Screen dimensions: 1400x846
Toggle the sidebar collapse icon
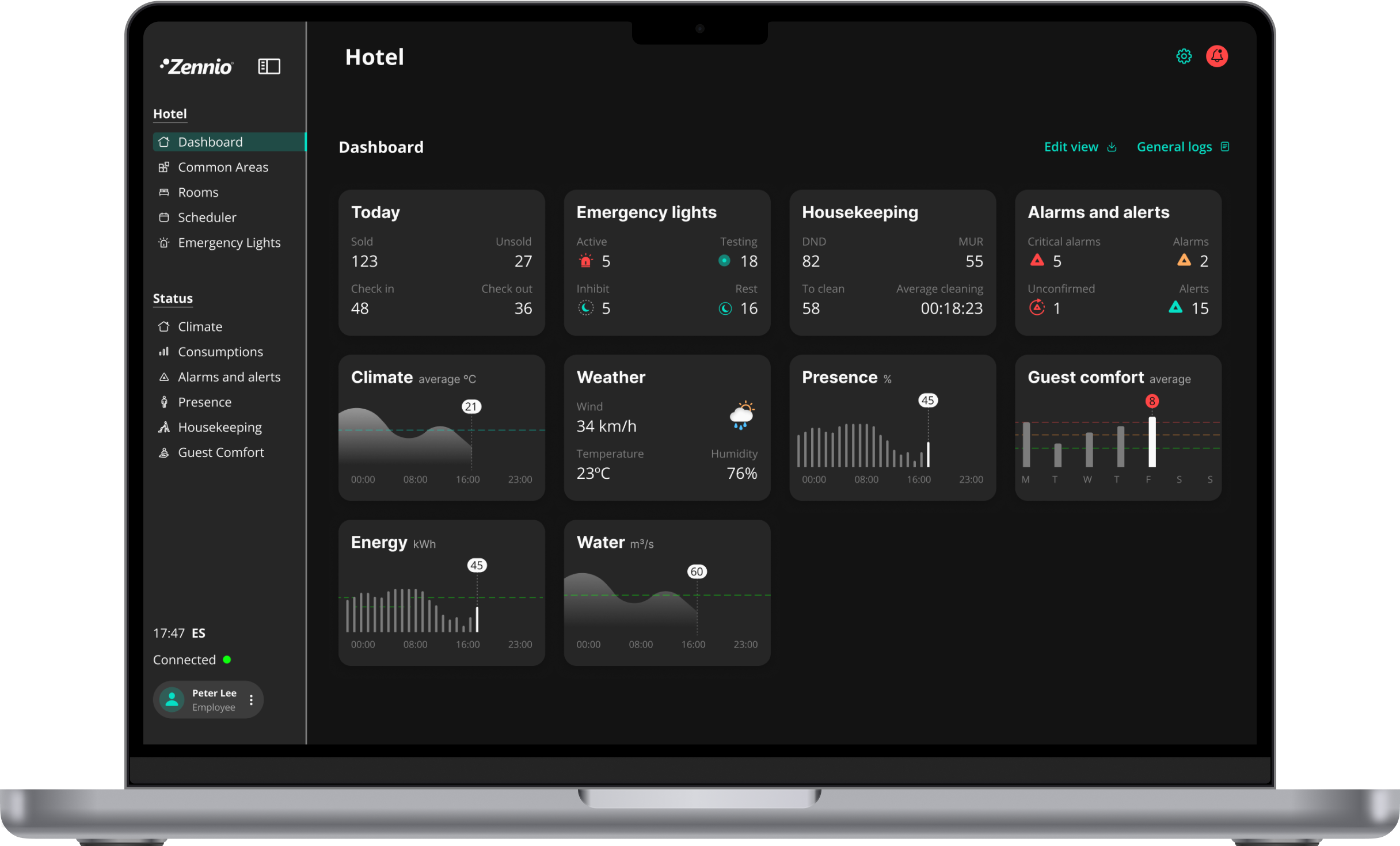269,67
